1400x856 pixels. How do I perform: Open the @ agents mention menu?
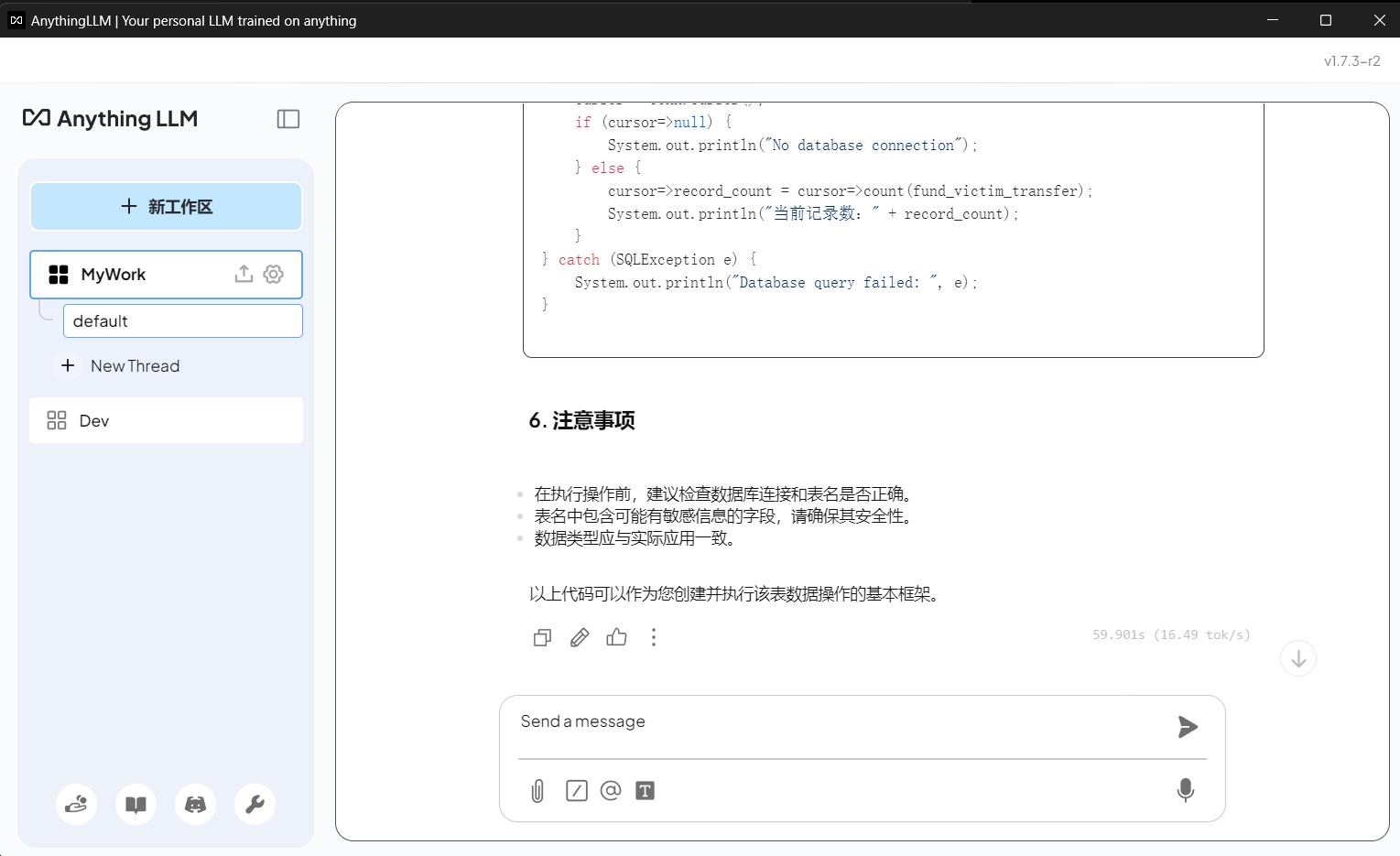tap(611, 791)
